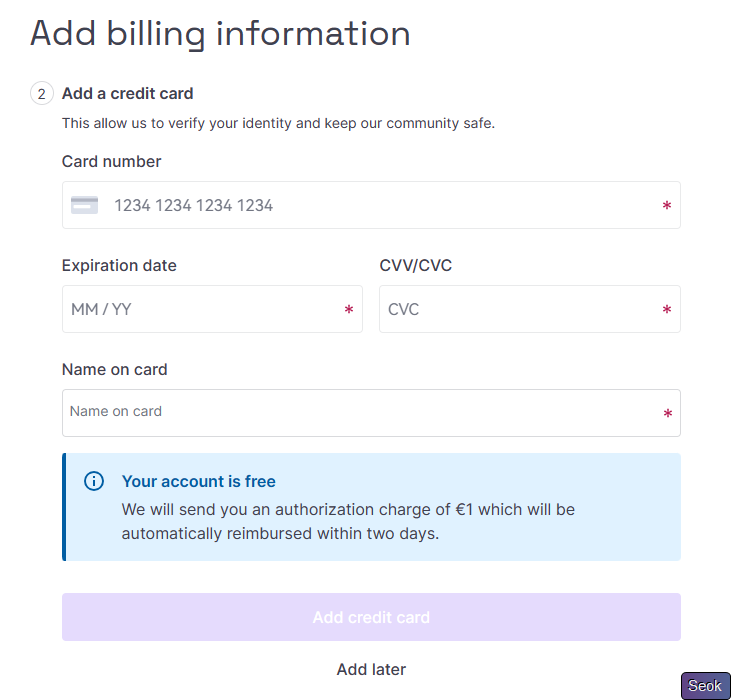
Task: Click the authorization charge notice text
Action: tap(348, 521)
